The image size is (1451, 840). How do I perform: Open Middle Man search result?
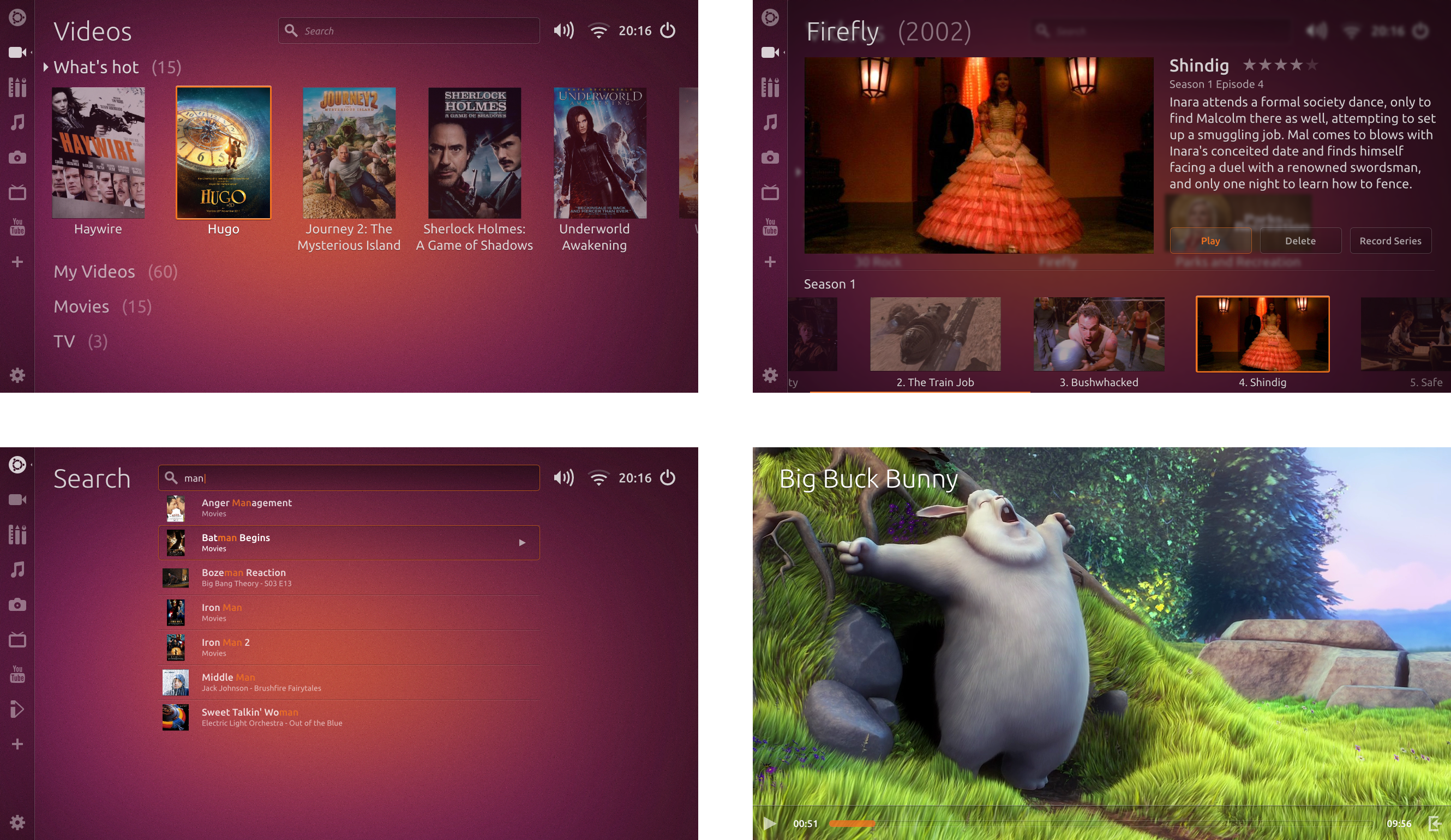click(349, 682)
